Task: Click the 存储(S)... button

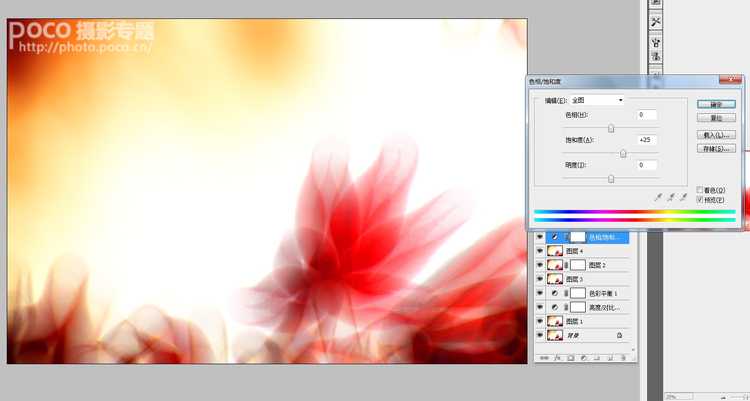Action: point(716,148)
